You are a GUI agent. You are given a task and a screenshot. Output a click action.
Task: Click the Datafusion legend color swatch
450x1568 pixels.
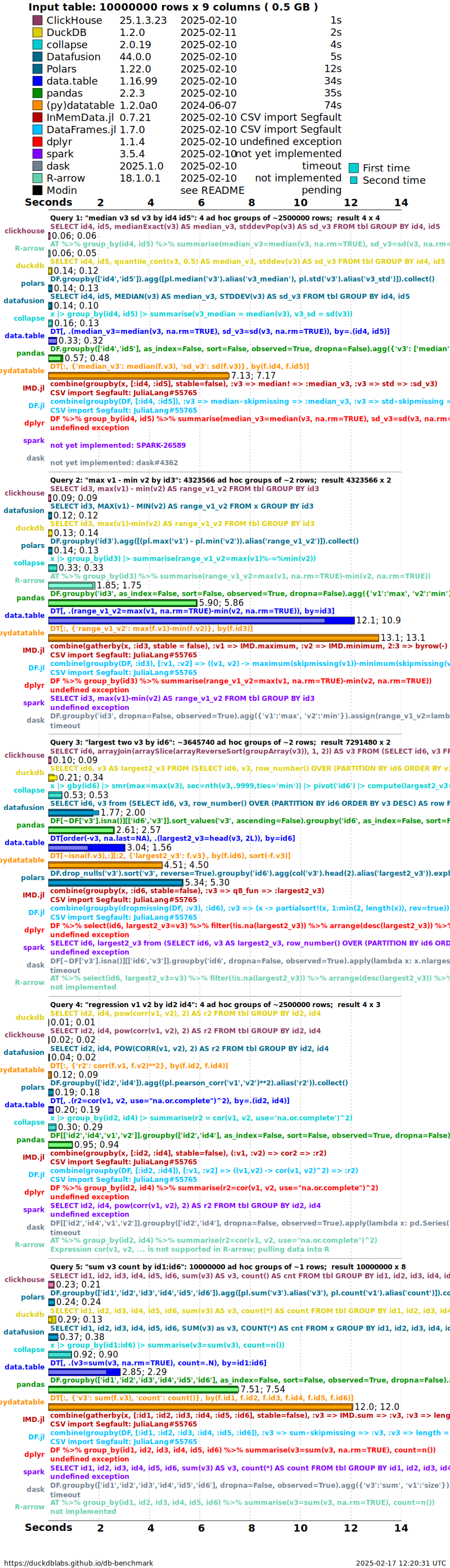pyautogui.click(x=37, y=57)
